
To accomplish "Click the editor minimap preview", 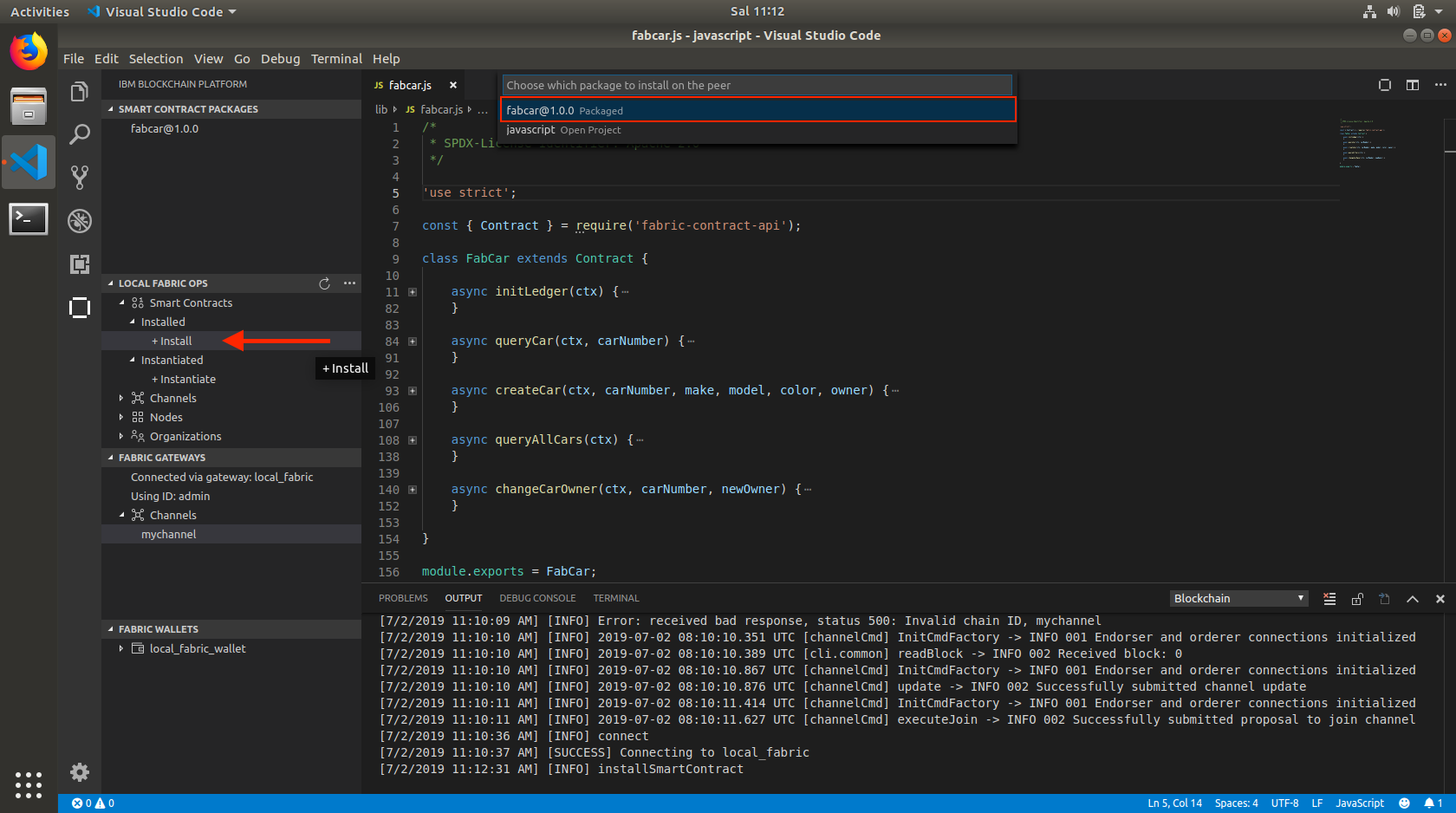I will click(x=1368, y=143).
